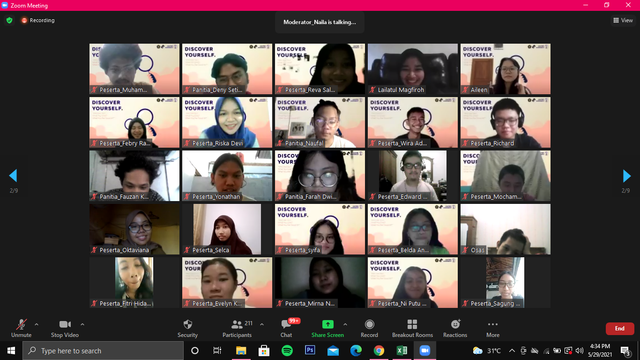The height and width of the screenshot is (360, 640).
Task: Open Google Chrome from the taskbar
Action: (379, 351)
